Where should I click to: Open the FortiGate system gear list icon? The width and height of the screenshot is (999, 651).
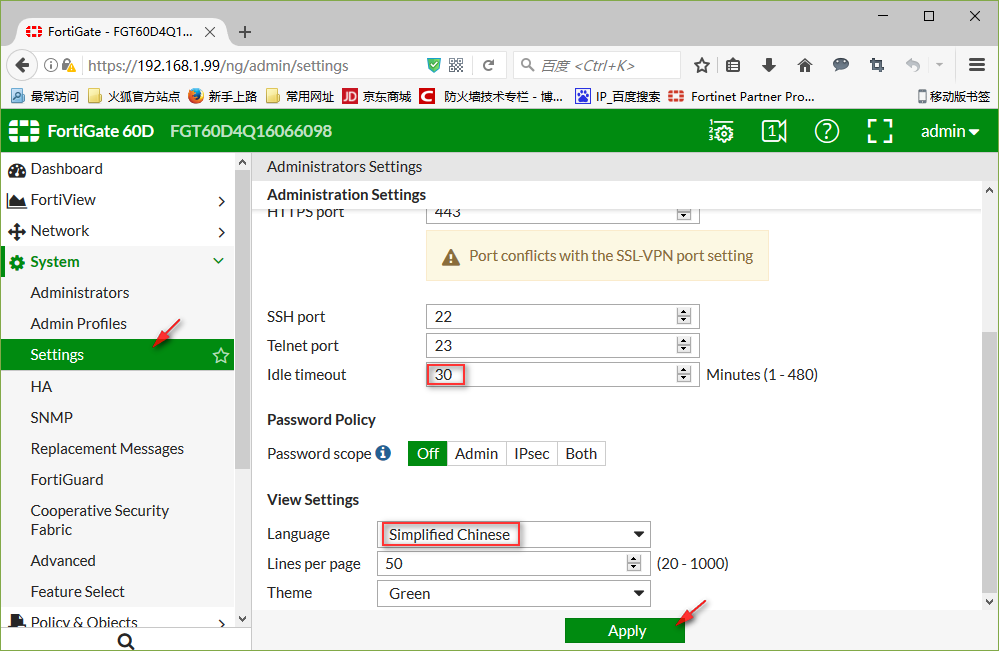721,131
